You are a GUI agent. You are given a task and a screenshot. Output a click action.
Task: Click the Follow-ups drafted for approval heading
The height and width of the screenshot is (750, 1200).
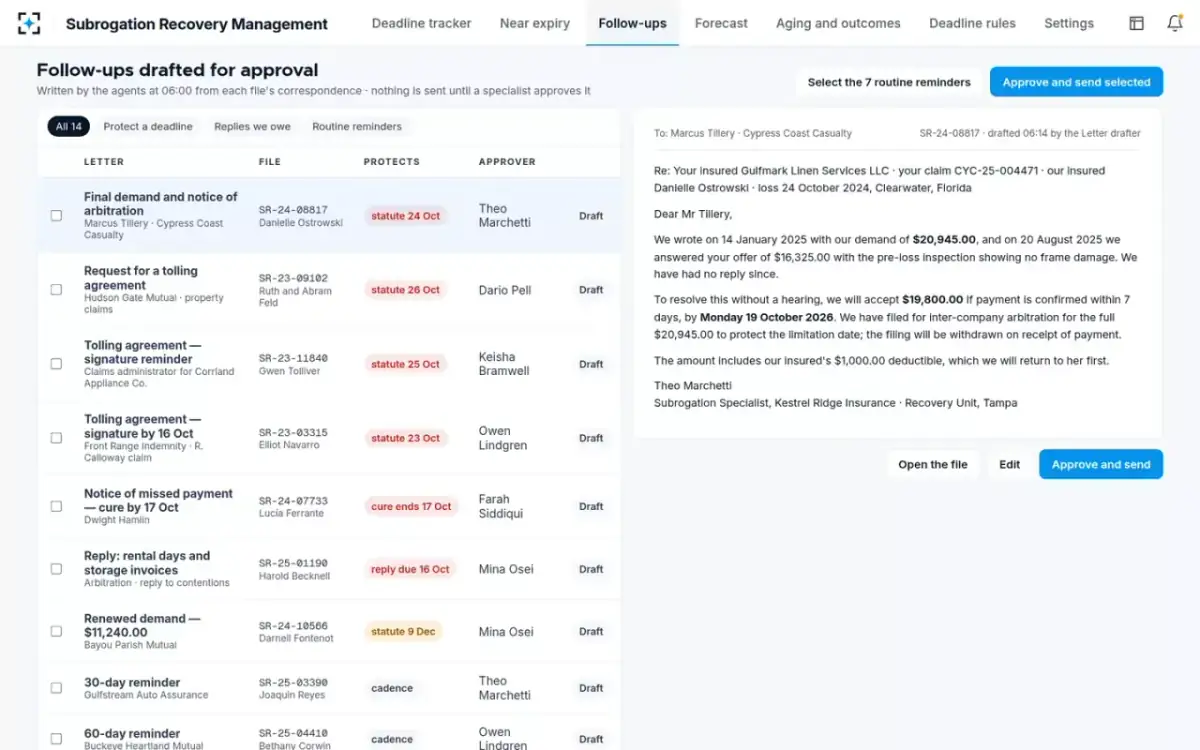177,70
